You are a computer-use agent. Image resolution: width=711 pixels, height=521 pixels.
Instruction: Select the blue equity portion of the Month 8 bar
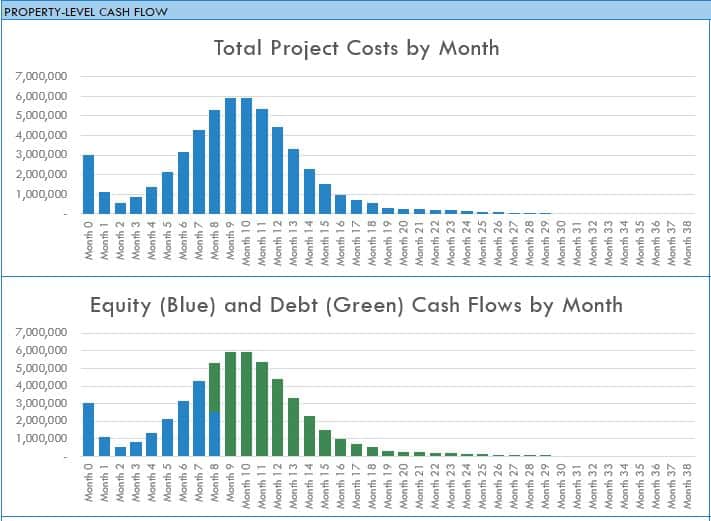[x=214, y=433]
